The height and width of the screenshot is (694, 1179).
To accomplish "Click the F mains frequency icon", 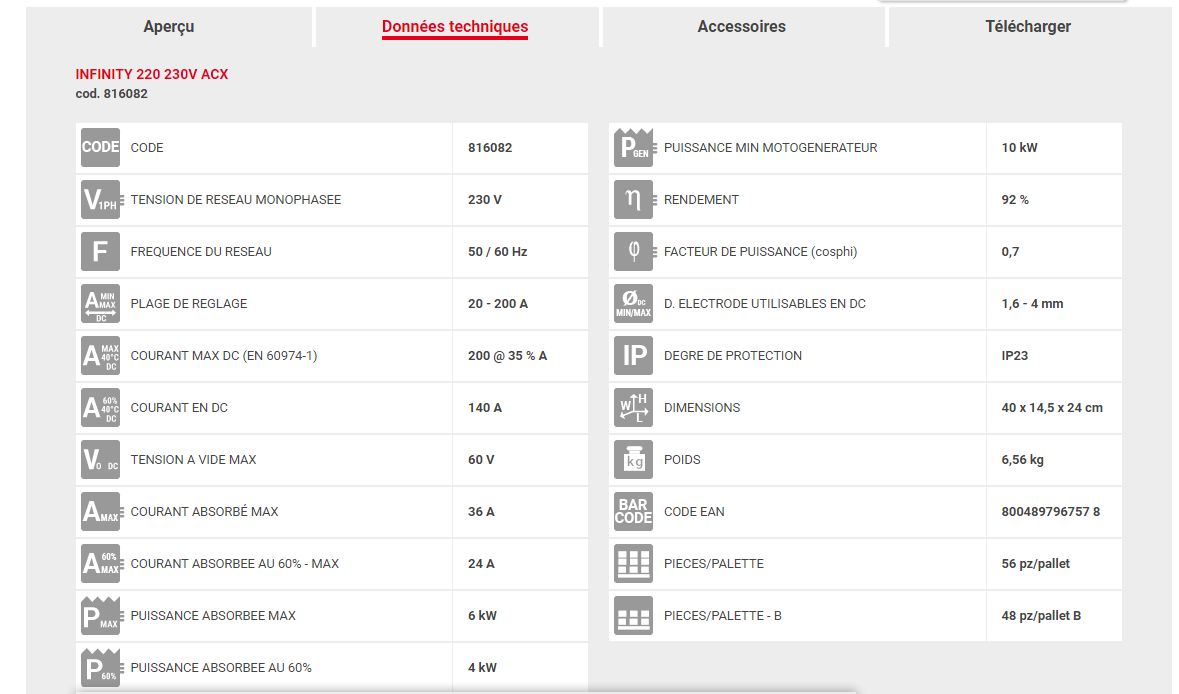I will [x=100, y=252].
